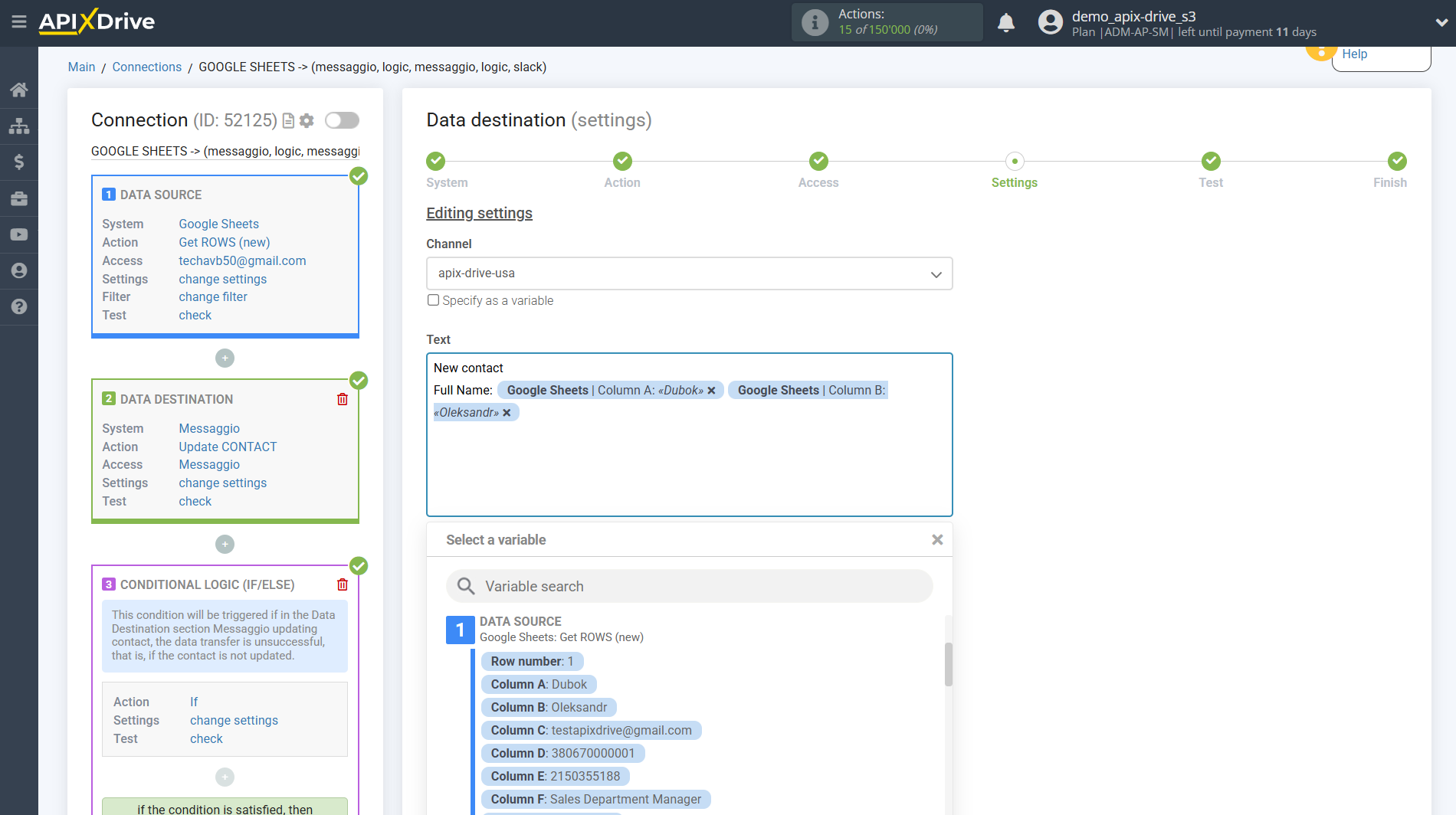Open Google Sheets system link
1456x815 pixels.
click(218, 224)
